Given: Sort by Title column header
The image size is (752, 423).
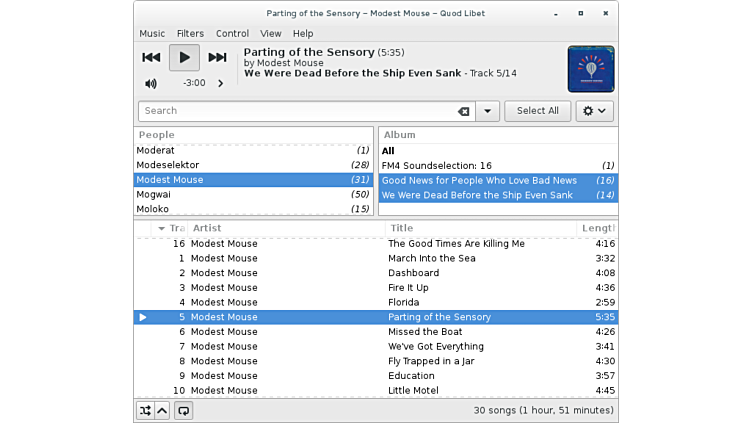Looking at the screenshot, I should coord(481,228).
